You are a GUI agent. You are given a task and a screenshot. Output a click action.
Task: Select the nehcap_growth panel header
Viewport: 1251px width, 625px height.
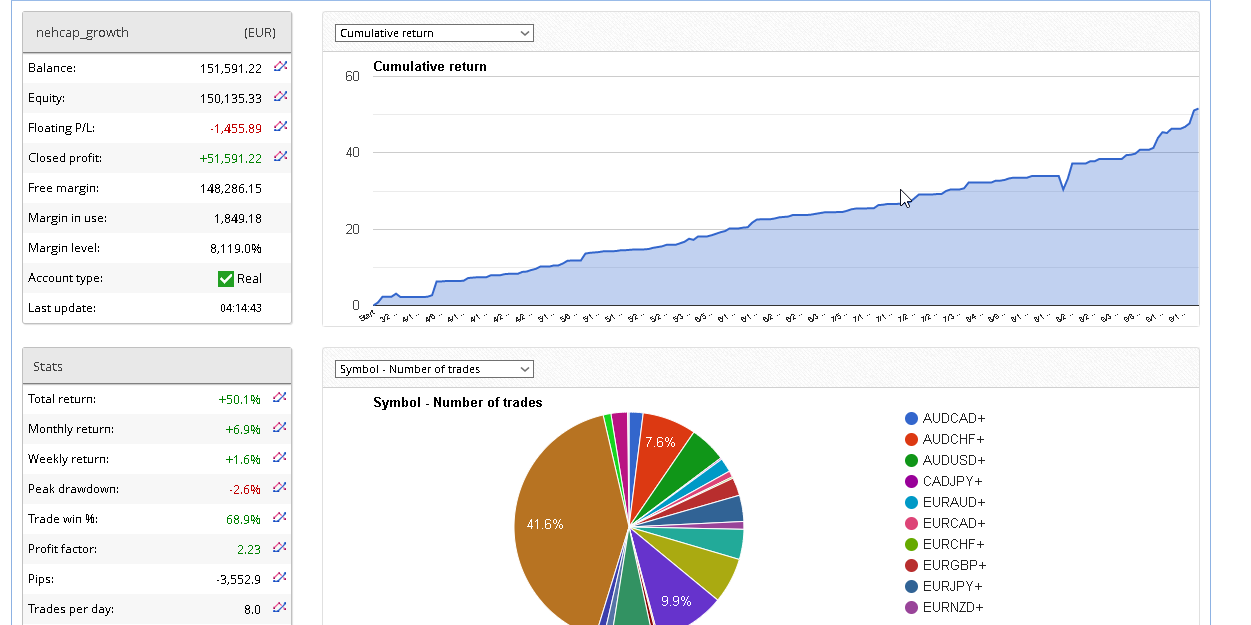pos(157,32)
